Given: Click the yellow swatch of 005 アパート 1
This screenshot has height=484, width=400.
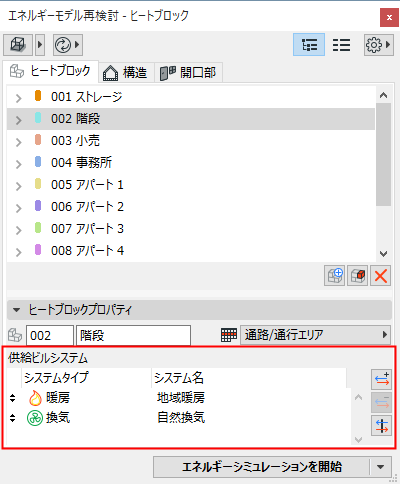Looking at the screenshot, I should click(x=38, y=184).
